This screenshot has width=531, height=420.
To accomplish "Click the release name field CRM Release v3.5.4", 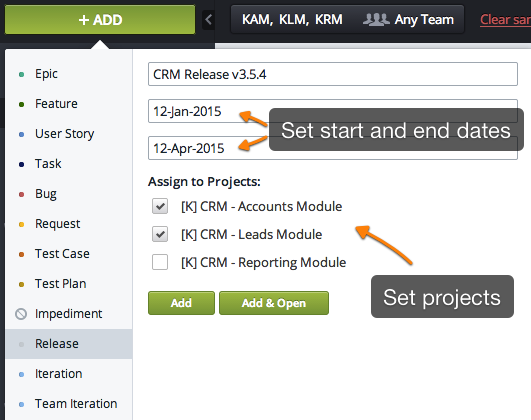I will (x=333, y=74).
